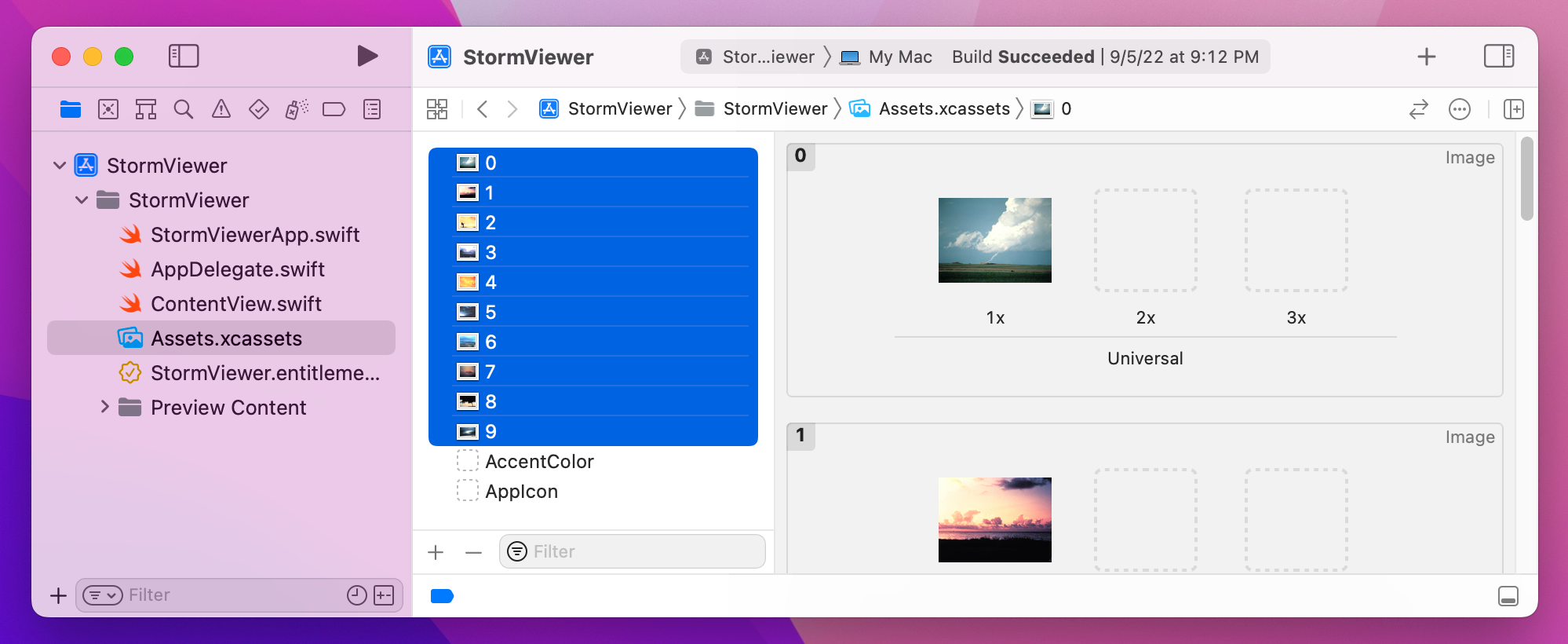Toggle the inspector panel on right
The width and height of the screenshot is (1568, 644).
coord(1499,56)
